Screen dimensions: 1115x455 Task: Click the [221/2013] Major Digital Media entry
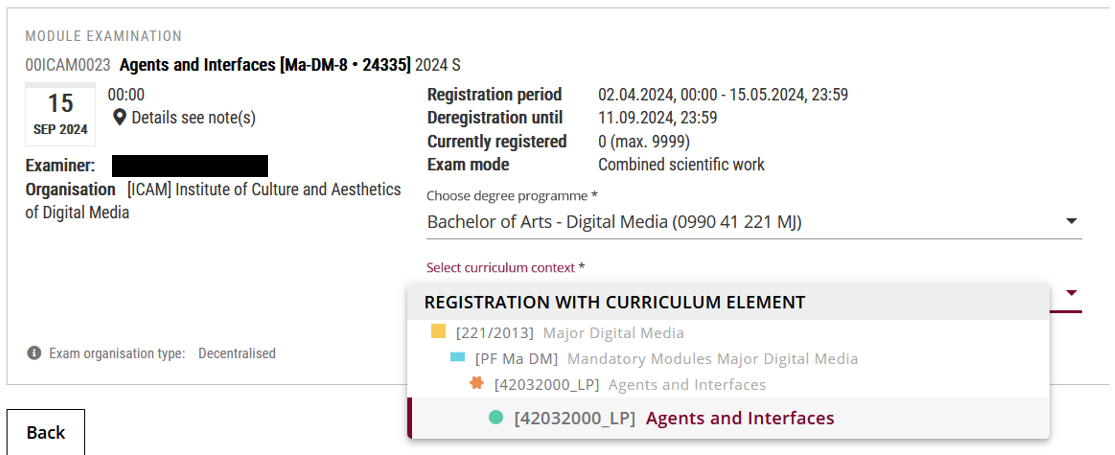point(558,332)
